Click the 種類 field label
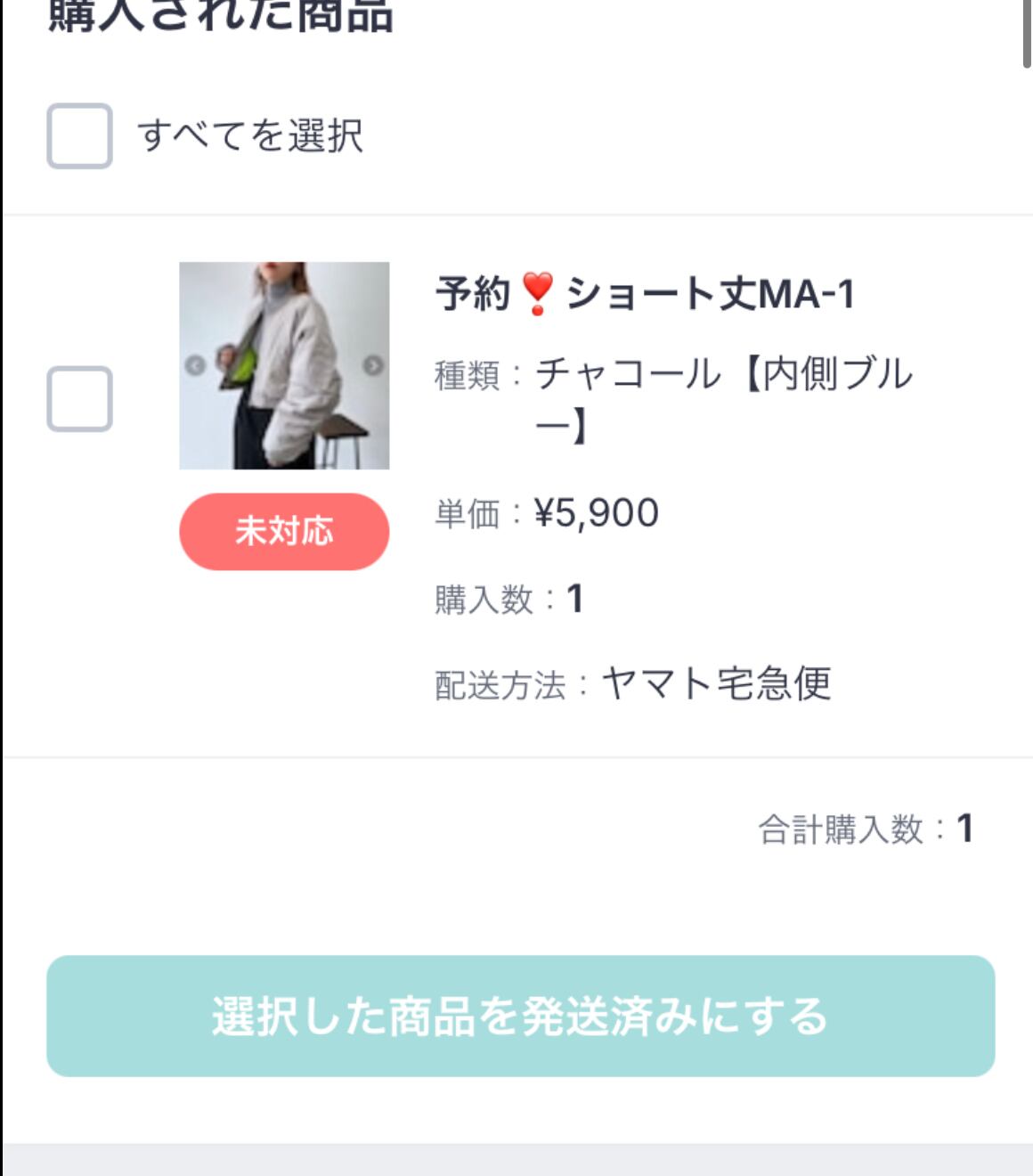1033x1176 pixels. pos(467,376)
